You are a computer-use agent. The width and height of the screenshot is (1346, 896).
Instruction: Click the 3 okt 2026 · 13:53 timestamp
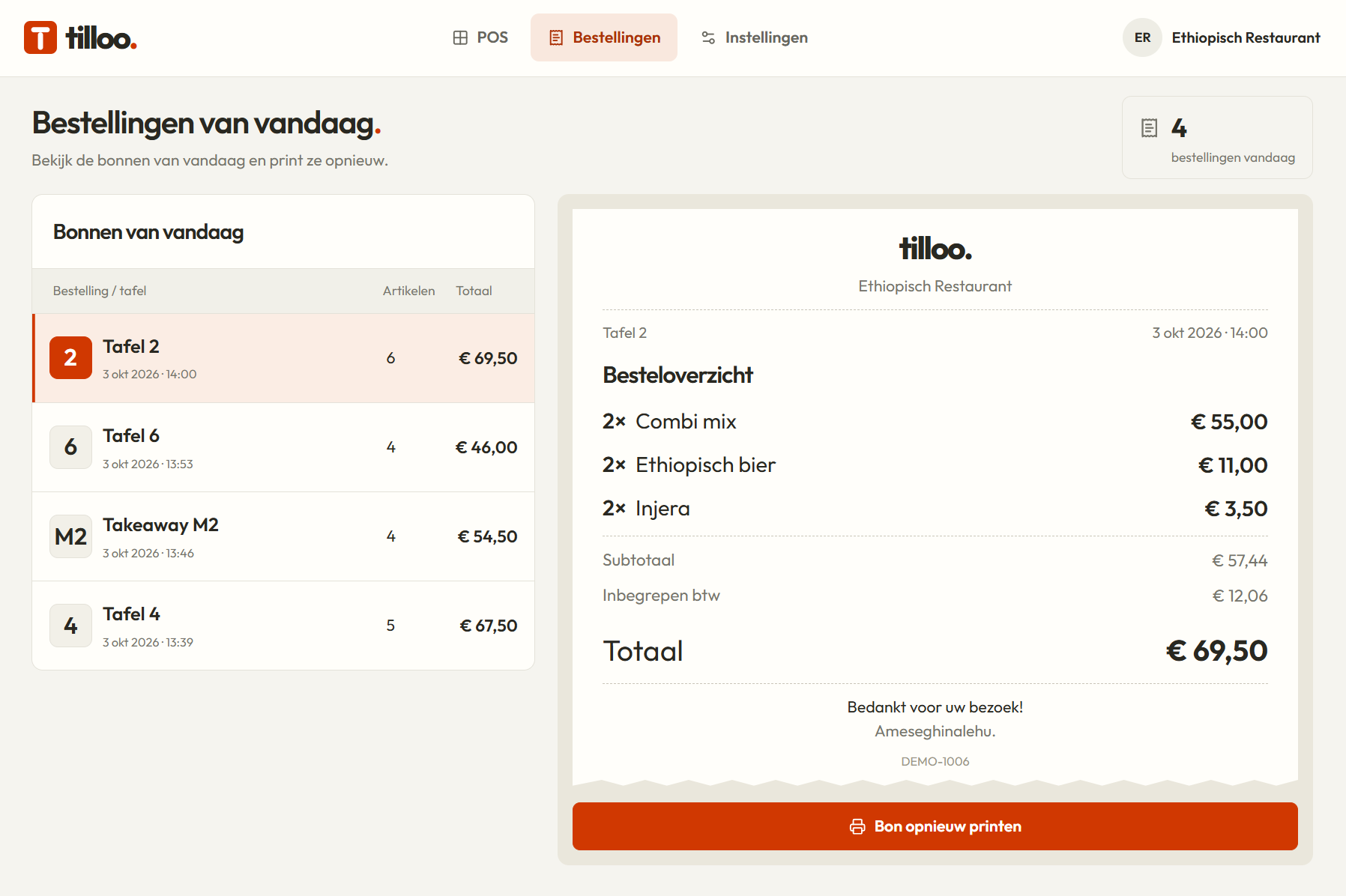(x=148, y=464)
